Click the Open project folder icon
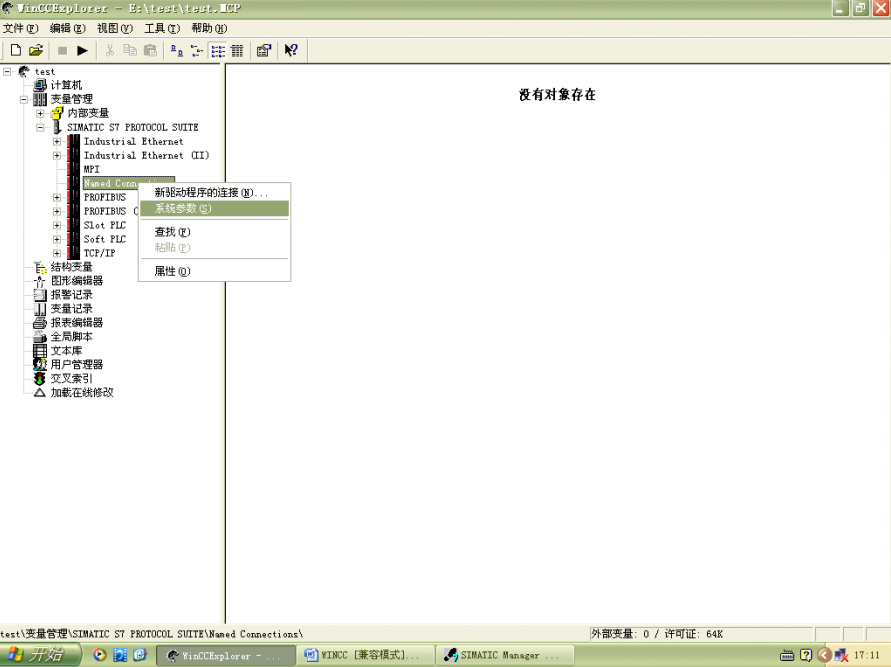The width and height of the screenshot is (891, 667). tap(36, 51)
